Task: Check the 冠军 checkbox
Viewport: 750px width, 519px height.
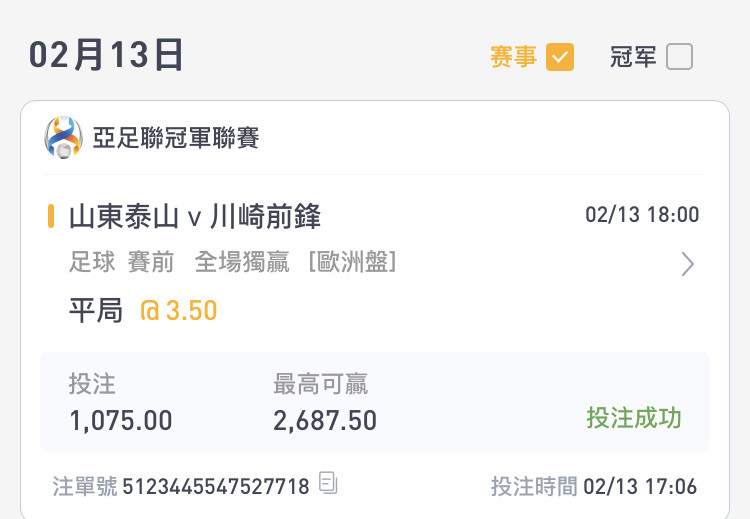Action: [679, 57]
